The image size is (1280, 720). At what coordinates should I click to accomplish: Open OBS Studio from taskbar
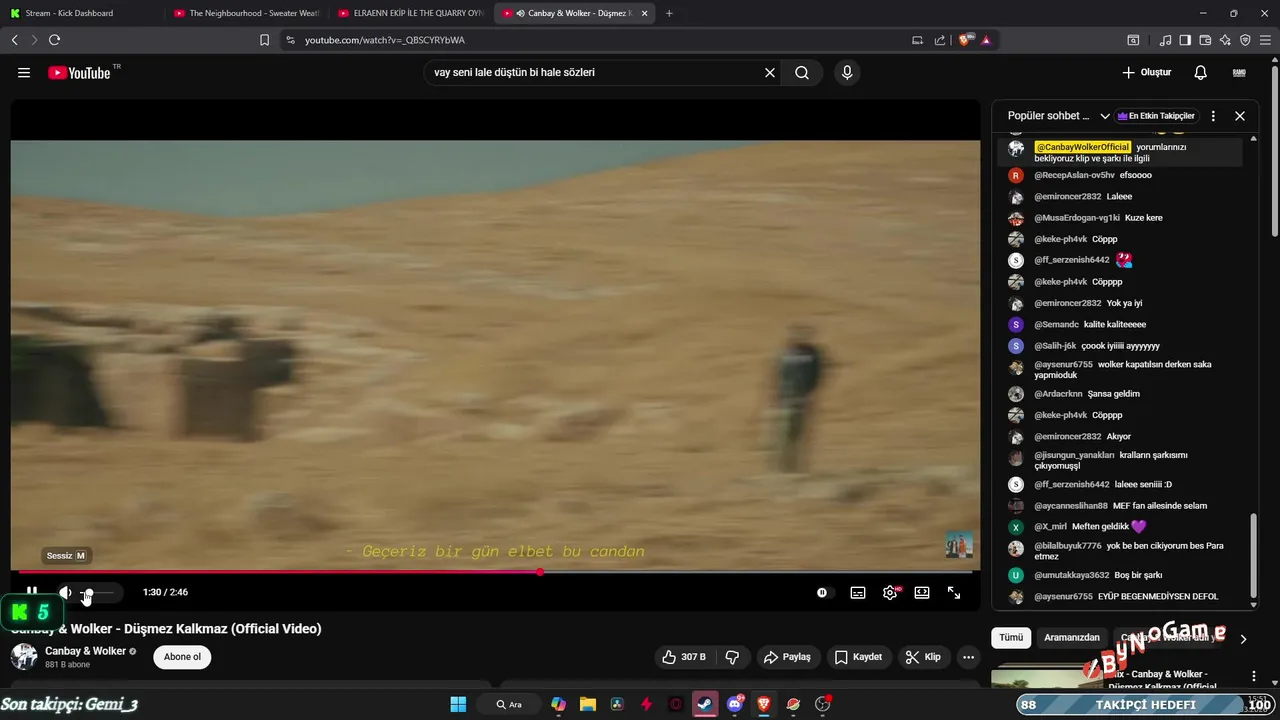823,704
